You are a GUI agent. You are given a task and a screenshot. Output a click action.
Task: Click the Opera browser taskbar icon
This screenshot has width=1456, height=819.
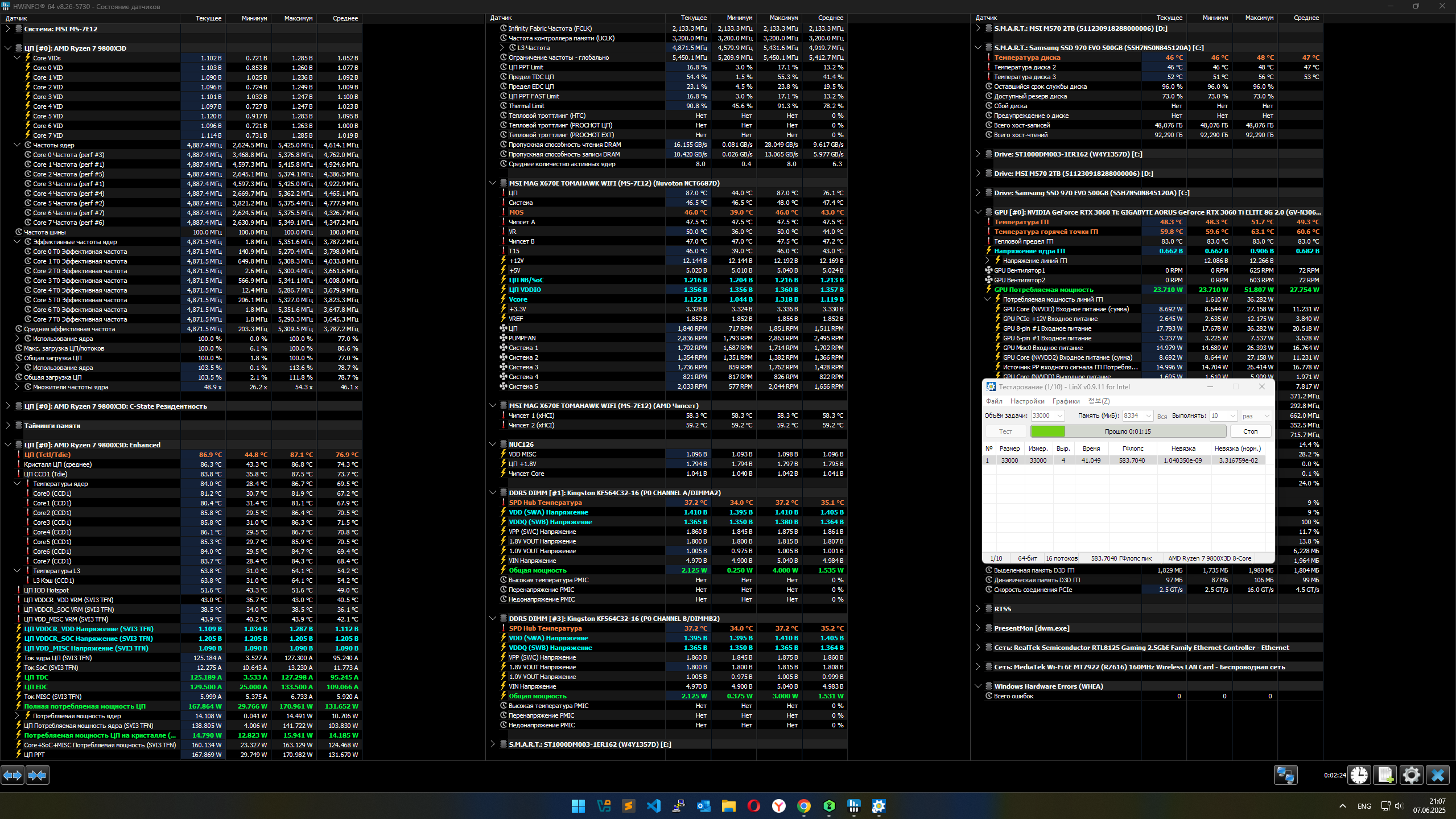point(753,806)
